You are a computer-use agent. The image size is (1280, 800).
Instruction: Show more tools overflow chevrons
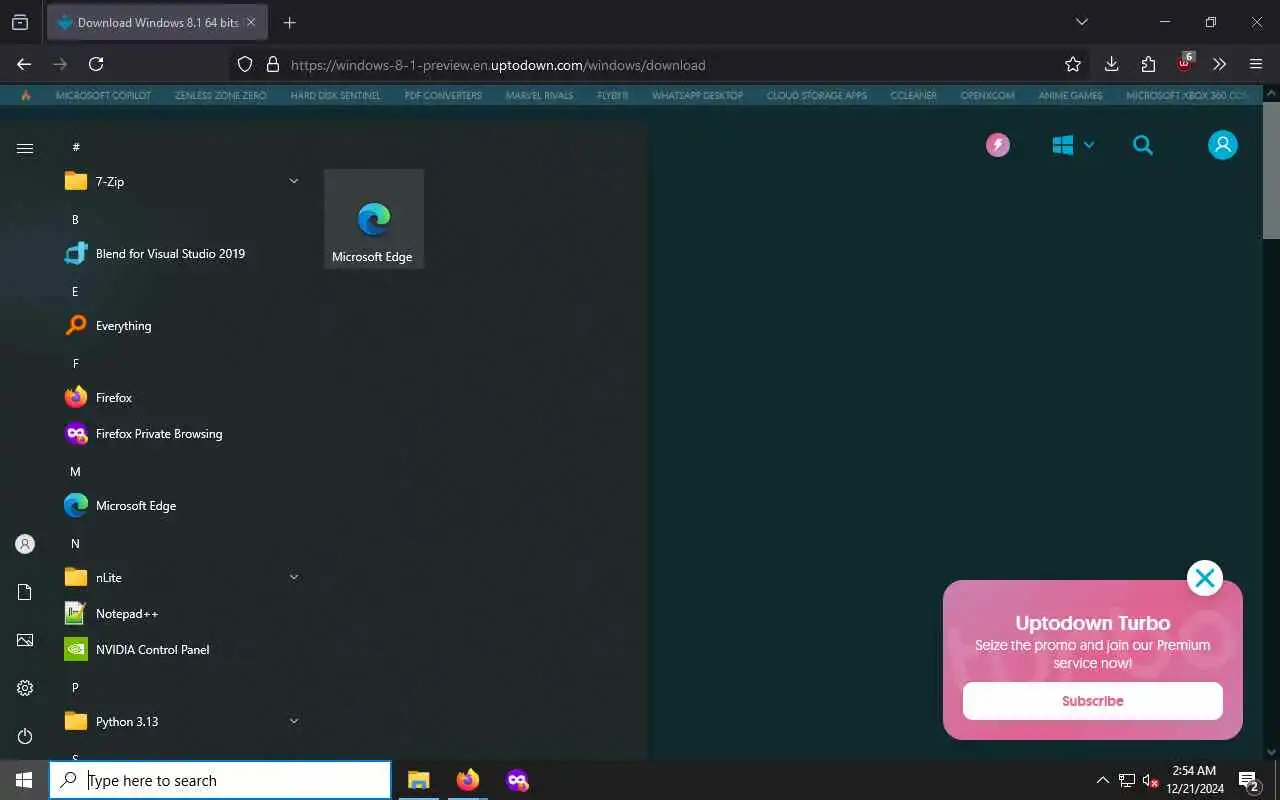(1219, 64)
